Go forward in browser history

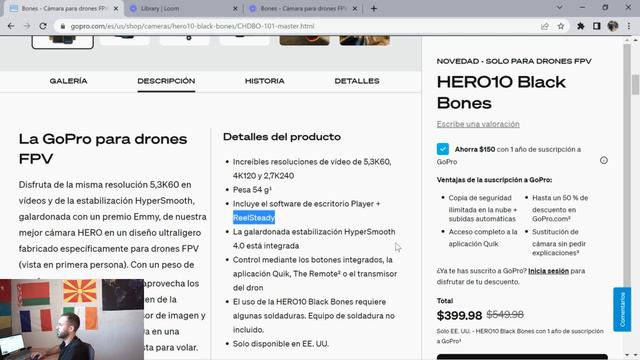(x=27, y=26)
